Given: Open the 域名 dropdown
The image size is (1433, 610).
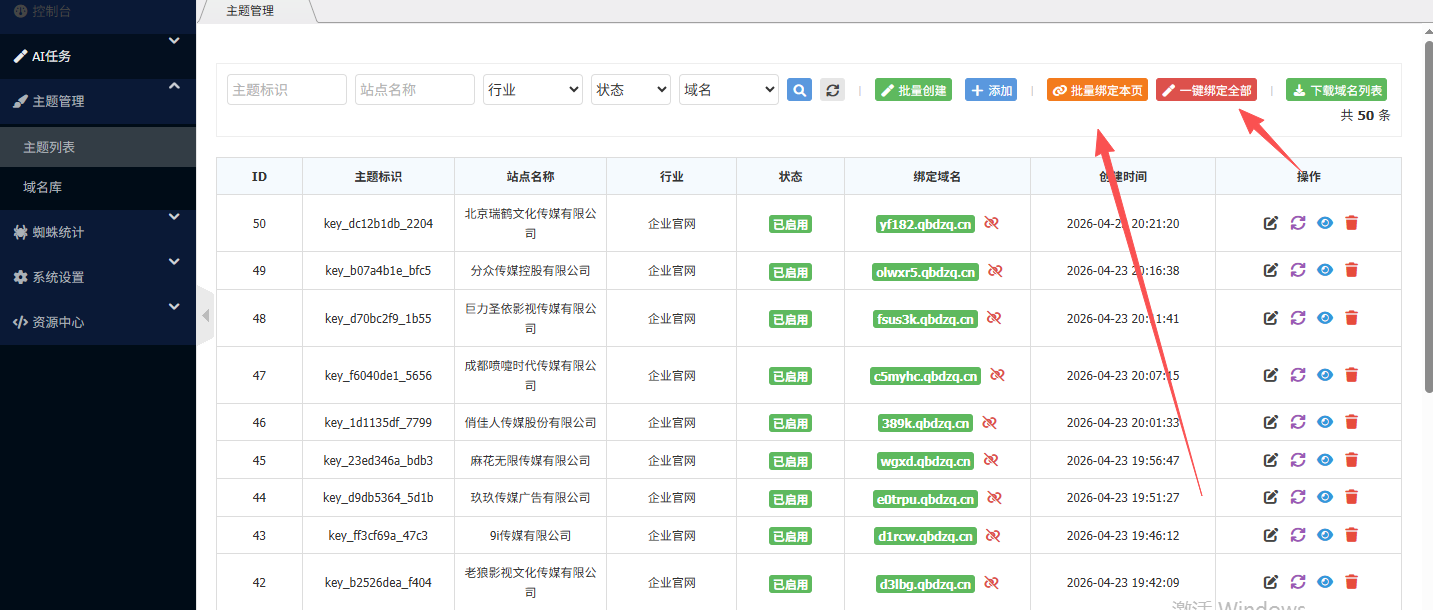Looking at the screenshot, I should pyautogui.click(x=728, y=89).
